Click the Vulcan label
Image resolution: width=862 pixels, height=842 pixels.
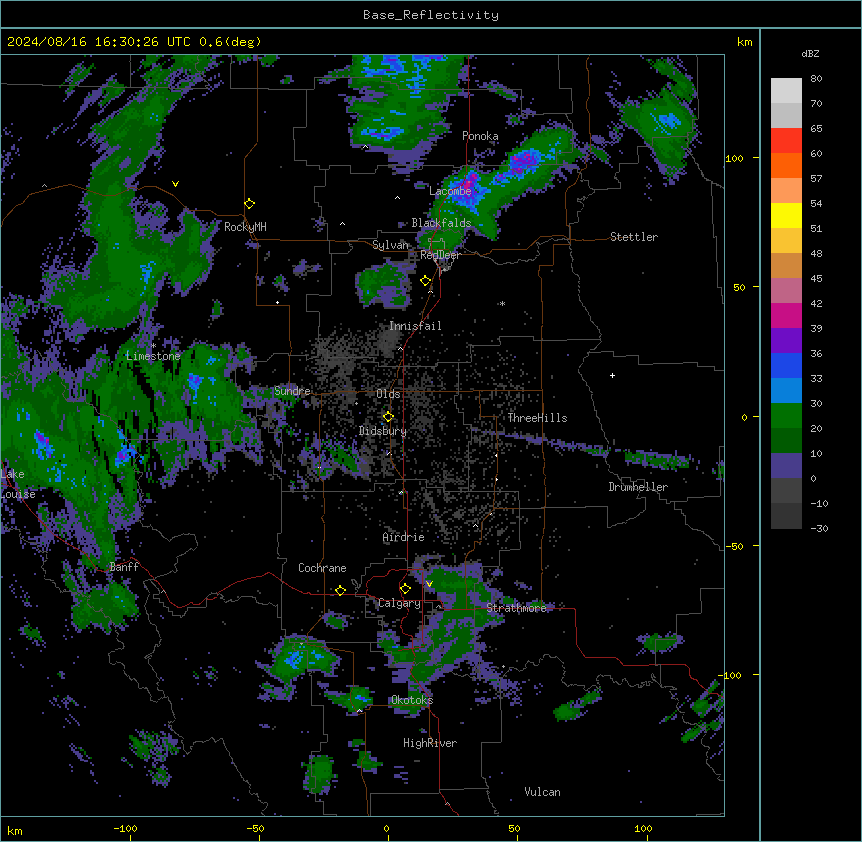click(x=542, y=792)
